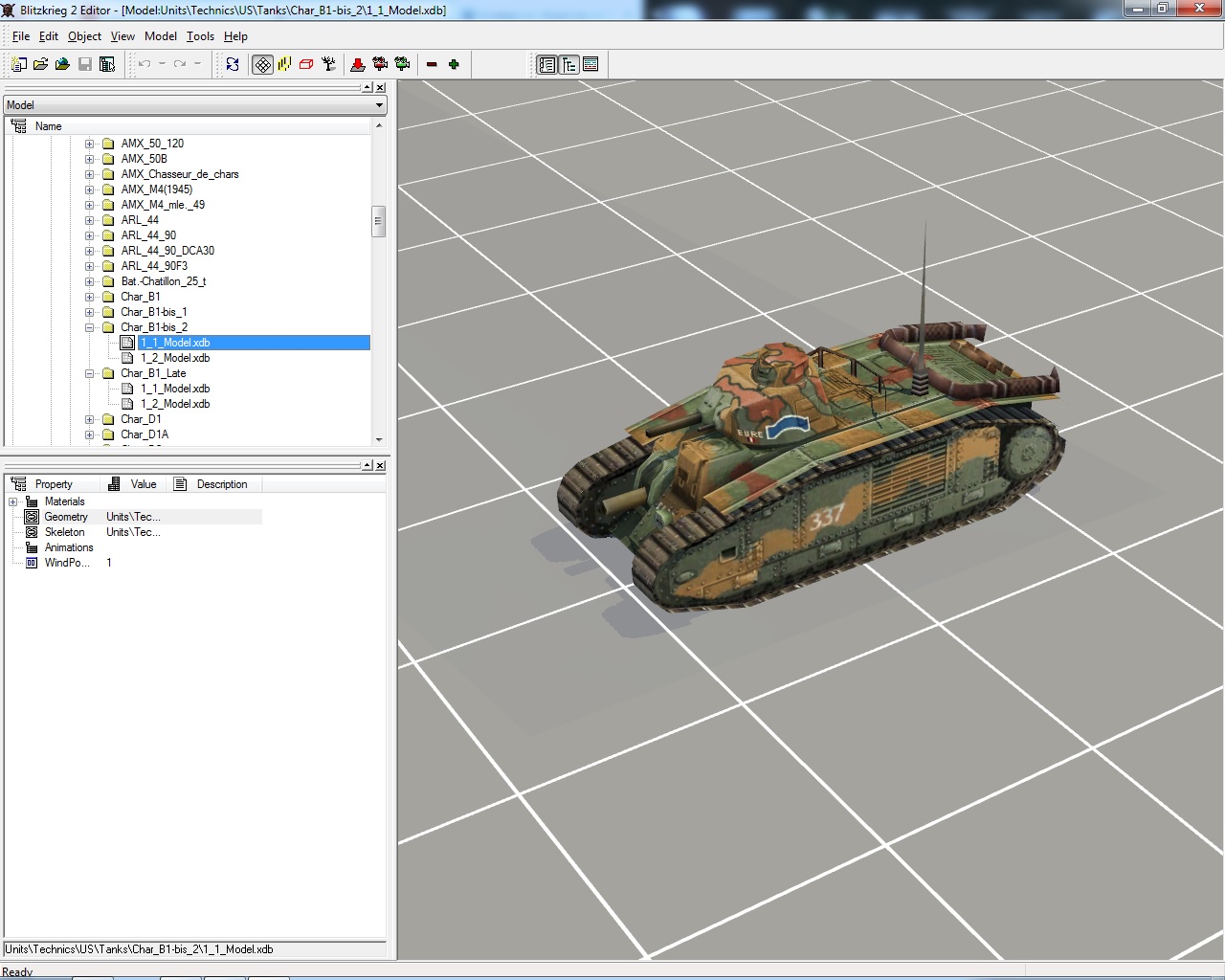Viewport: 1225px width, 980px height.
Task: Open the Object menu
Action: pos(84,36)
